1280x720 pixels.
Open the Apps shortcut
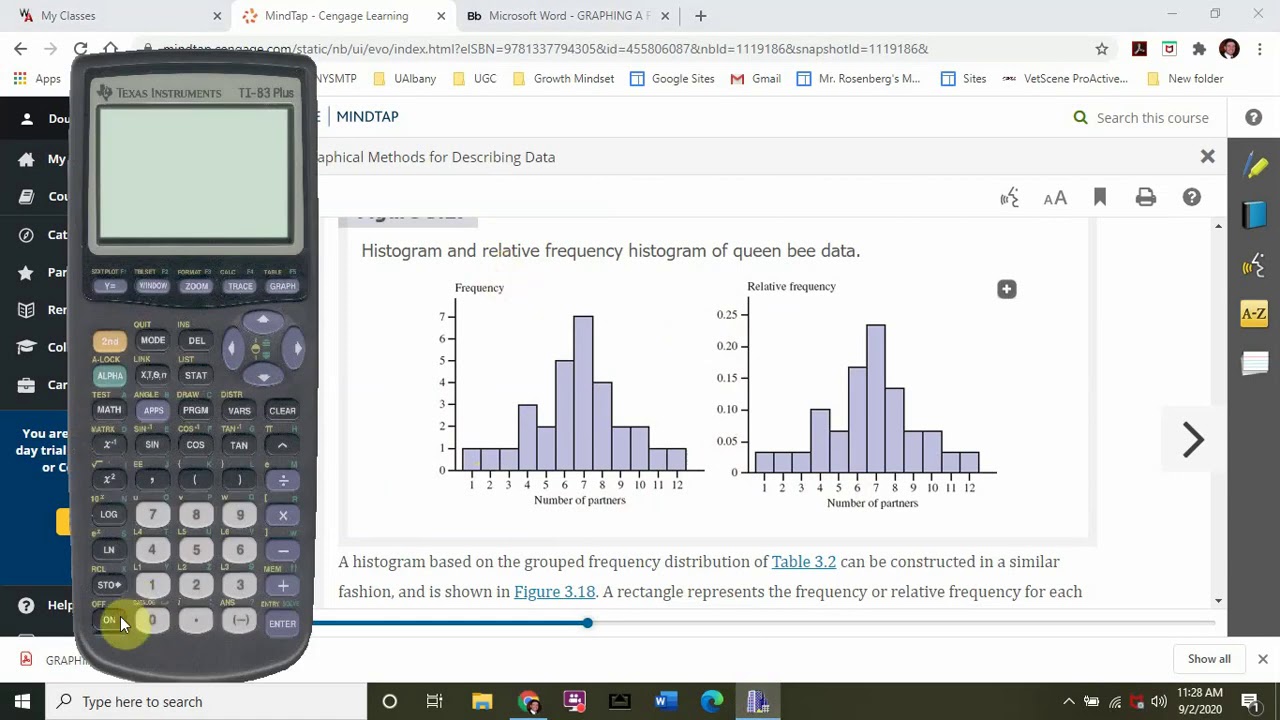tap(37, 79)
